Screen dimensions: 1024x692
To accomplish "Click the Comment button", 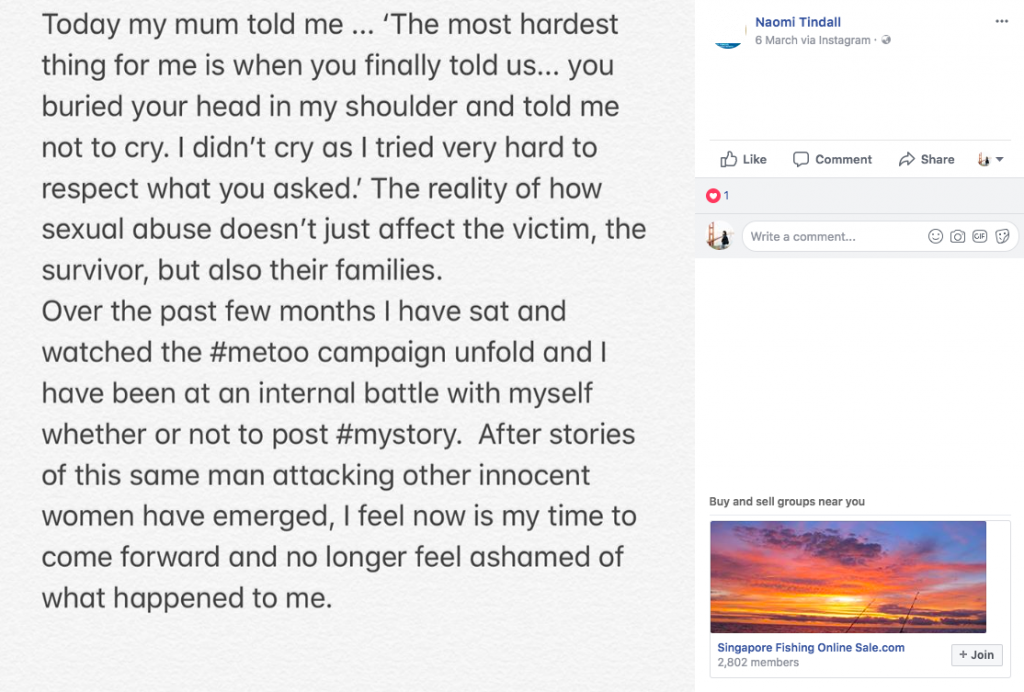I will 832,159.
